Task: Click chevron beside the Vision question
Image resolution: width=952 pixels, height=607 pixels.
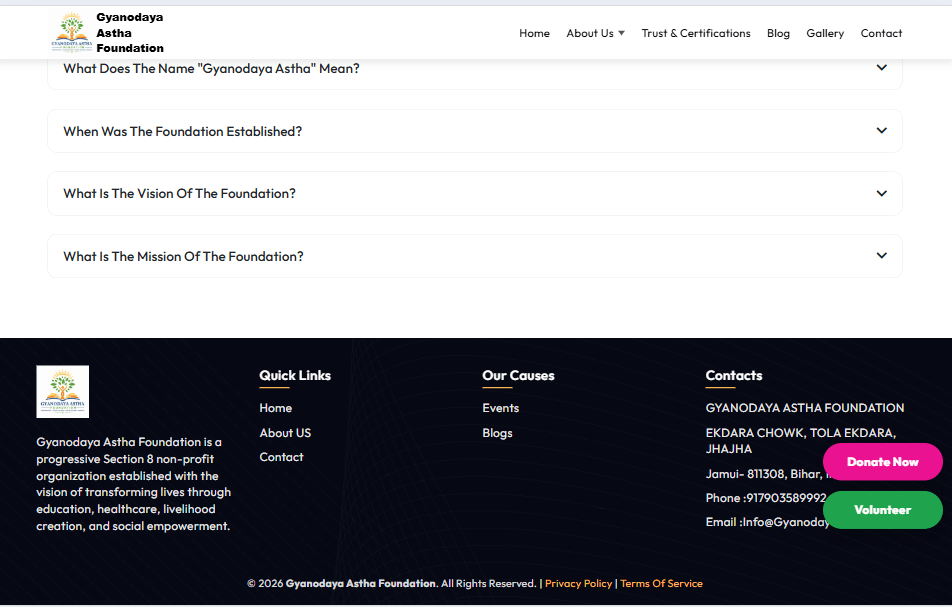Action: pyautogui.click(x=882, y=194)
